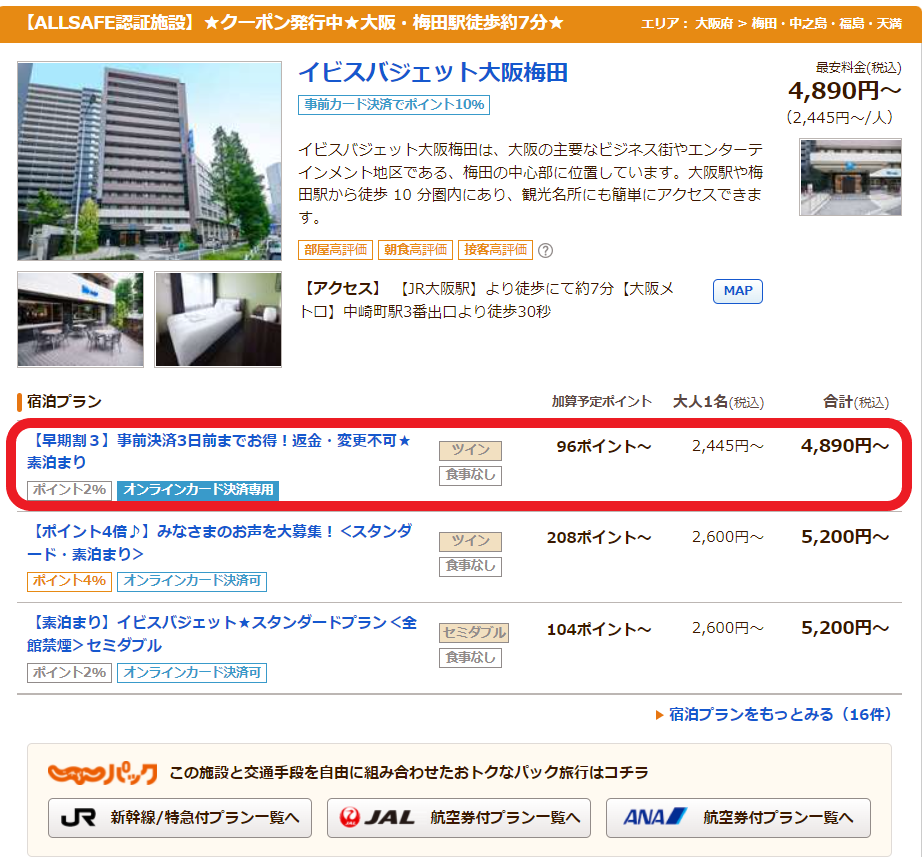Click the (2,445円～/人) per-person price text
Viewport: 924px width, 857px height.
point(840,118)
